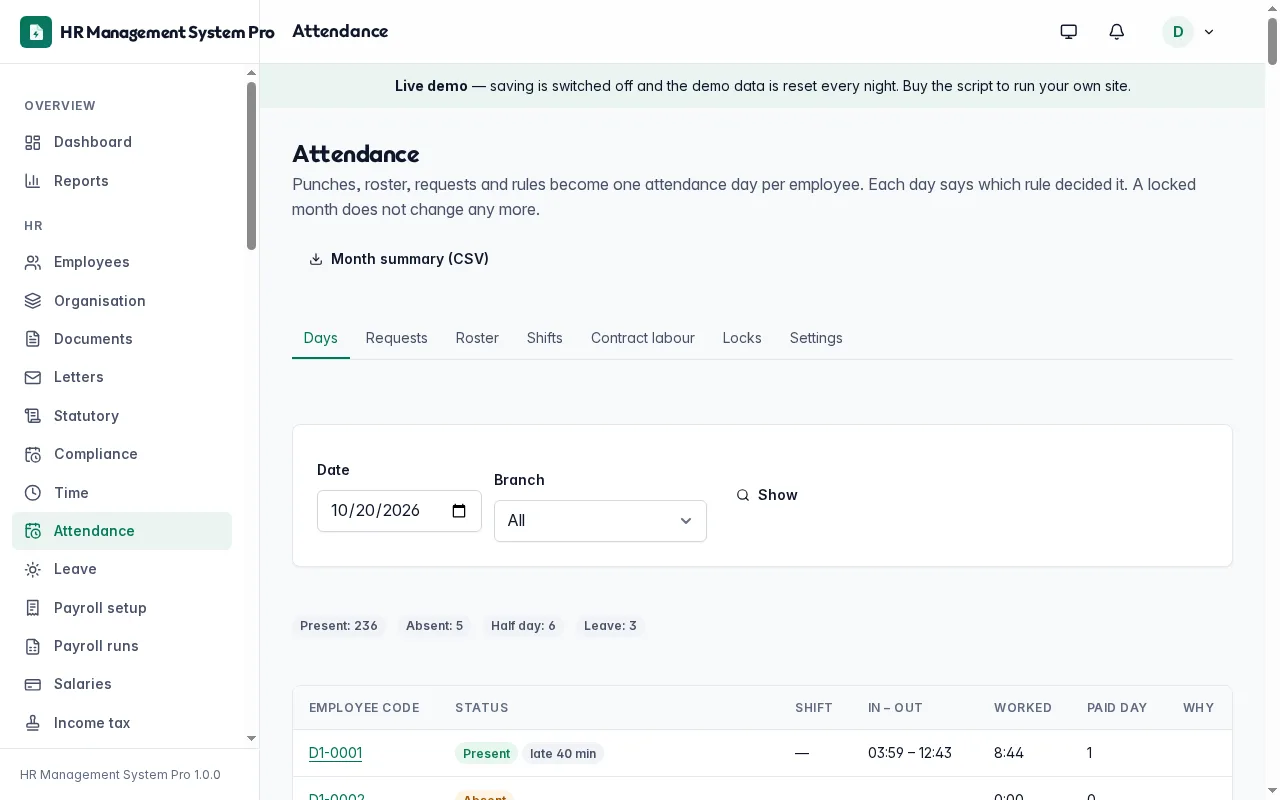Click the Salaries banknote icon
This screenshot has height=800, width=1280.
33,684
